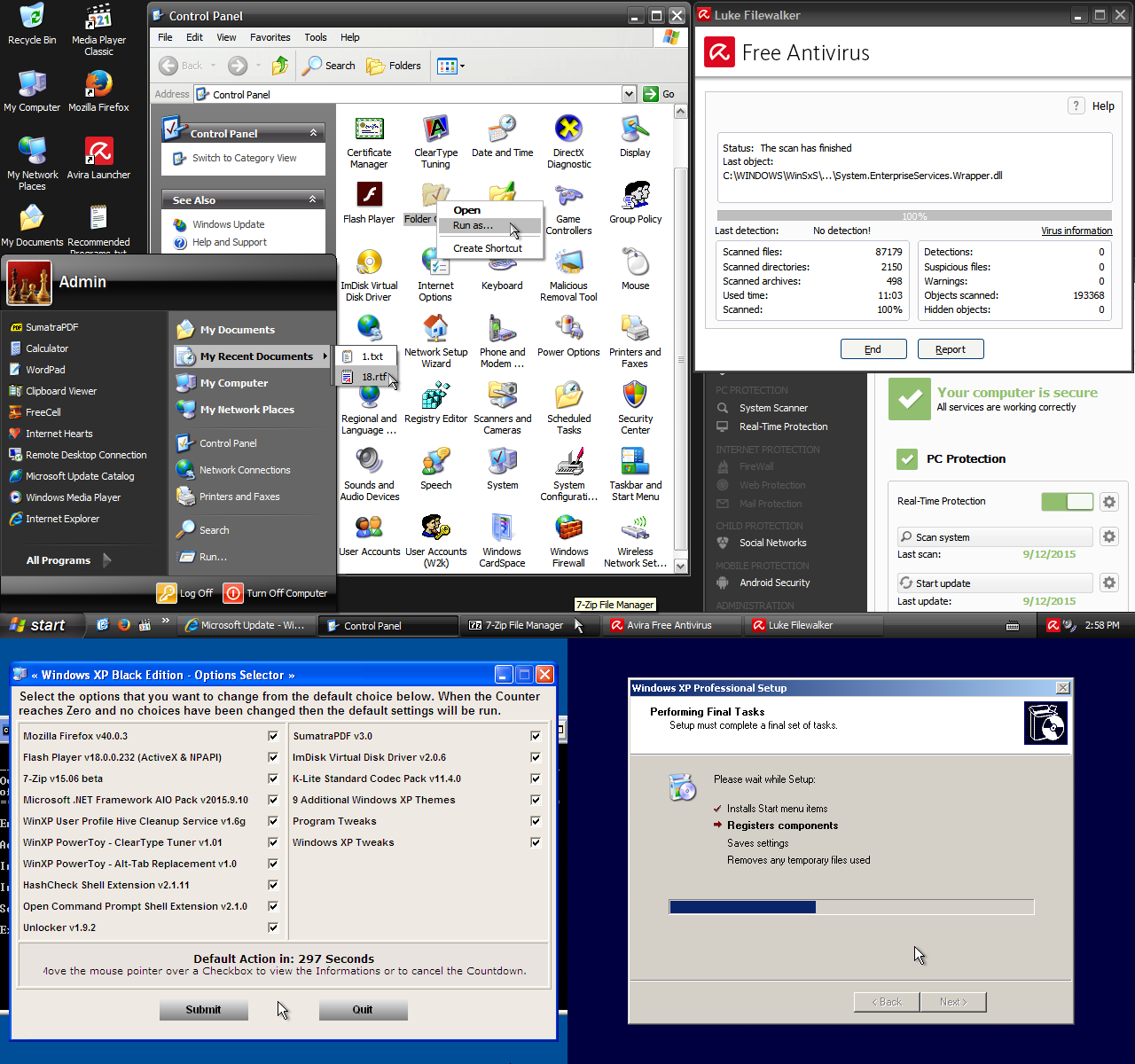Viewport: 1135px width, 1064px height.
Task: Open ClearType Tuning in Control Panel
Action: 435,142
